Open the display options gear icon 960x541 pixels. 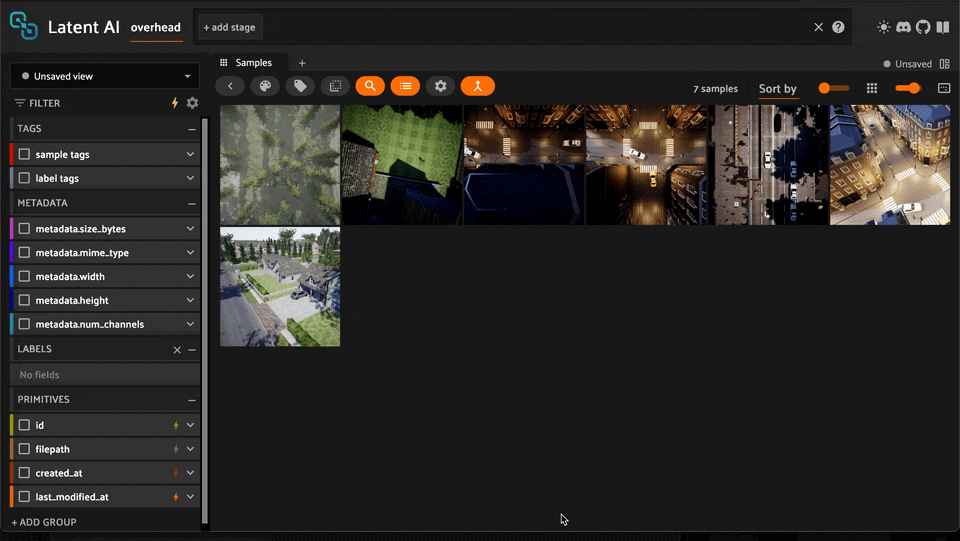(x=441, y=86)
